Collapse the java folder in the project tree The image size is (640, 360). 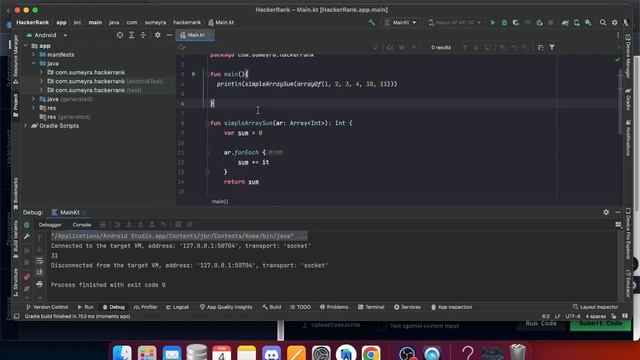[34, 64]
